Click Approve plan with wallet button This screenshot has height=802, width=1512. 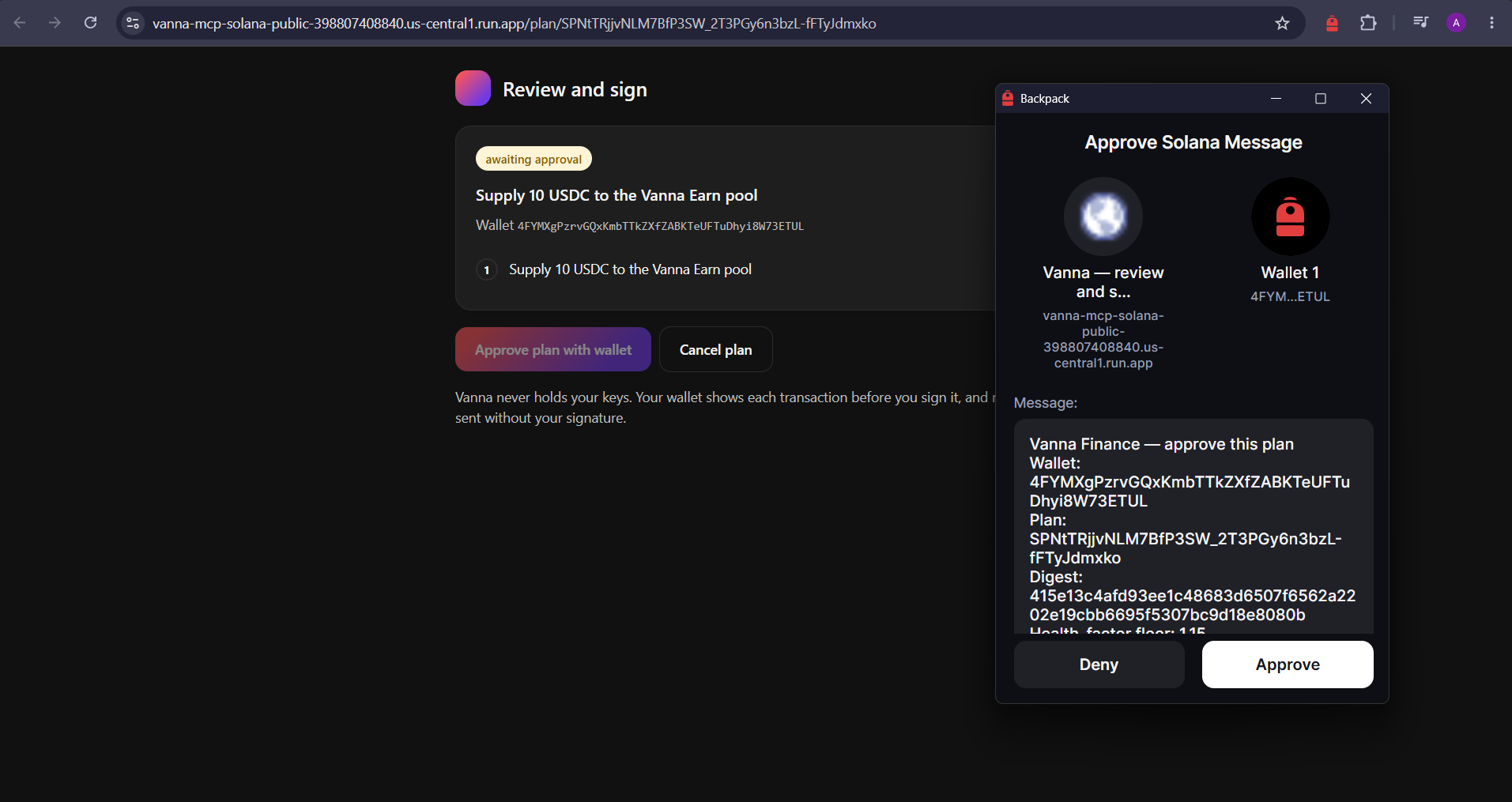(x=553, y=349)
